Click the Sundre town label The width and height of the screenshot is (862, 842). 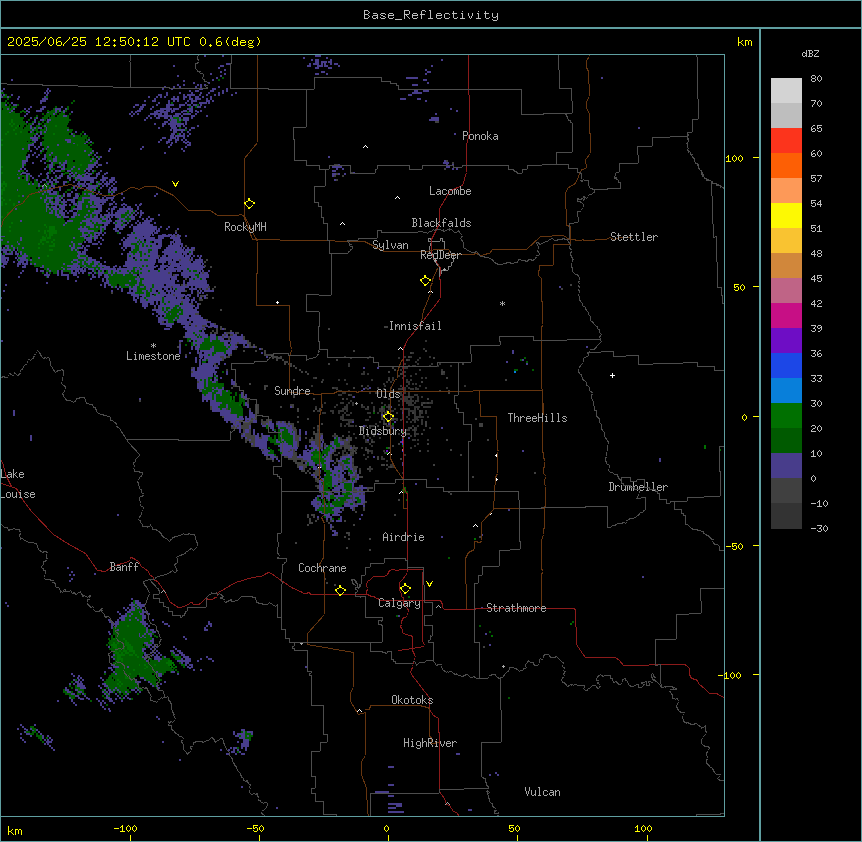click(x=292, y=391)
